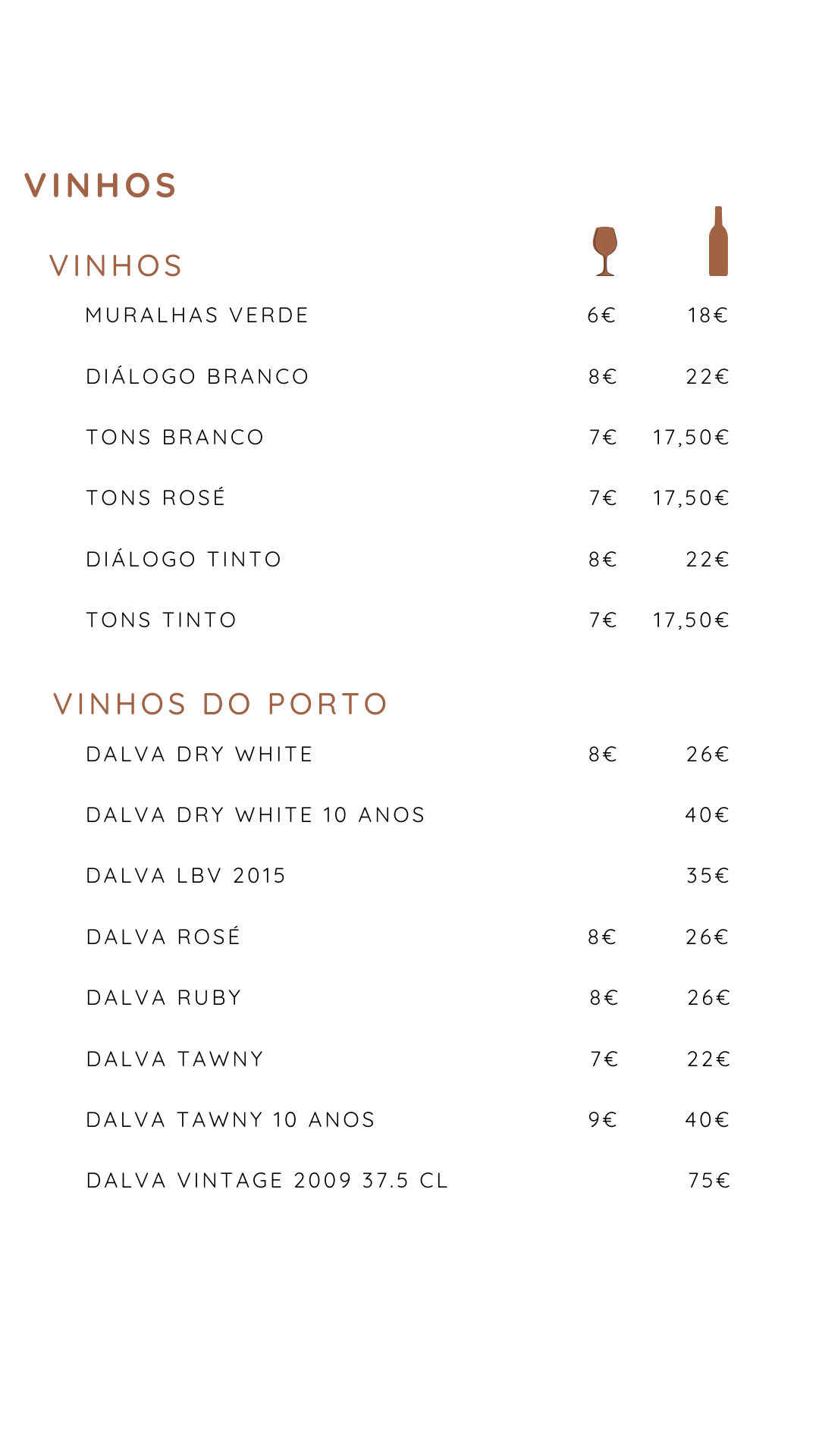Select the Dalva Ruby port
The image size is (819, 1456).
coord(165,998)
